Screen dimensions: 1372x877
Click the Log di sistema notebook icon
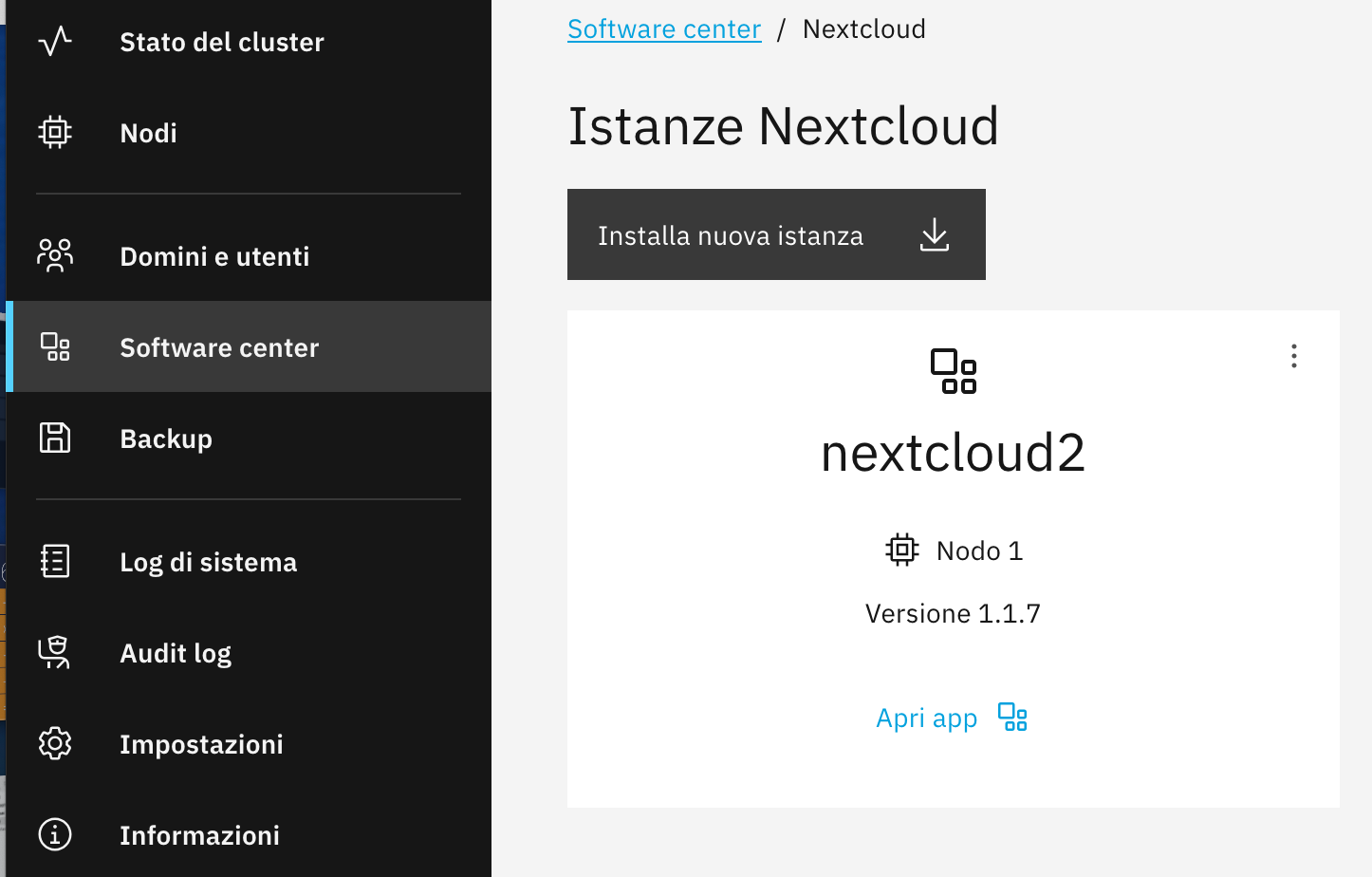point(55,561)
